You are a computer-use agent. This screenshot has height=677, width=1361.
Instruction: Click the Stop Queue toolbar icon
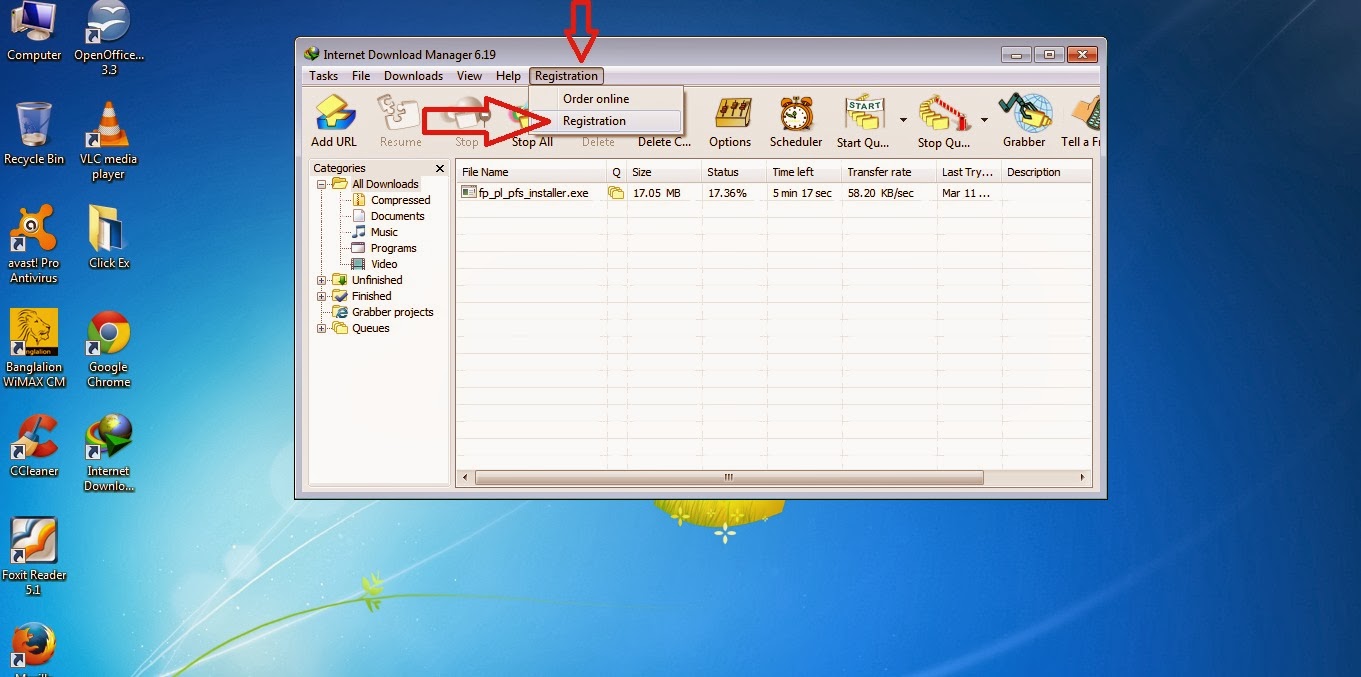point(944,122)
